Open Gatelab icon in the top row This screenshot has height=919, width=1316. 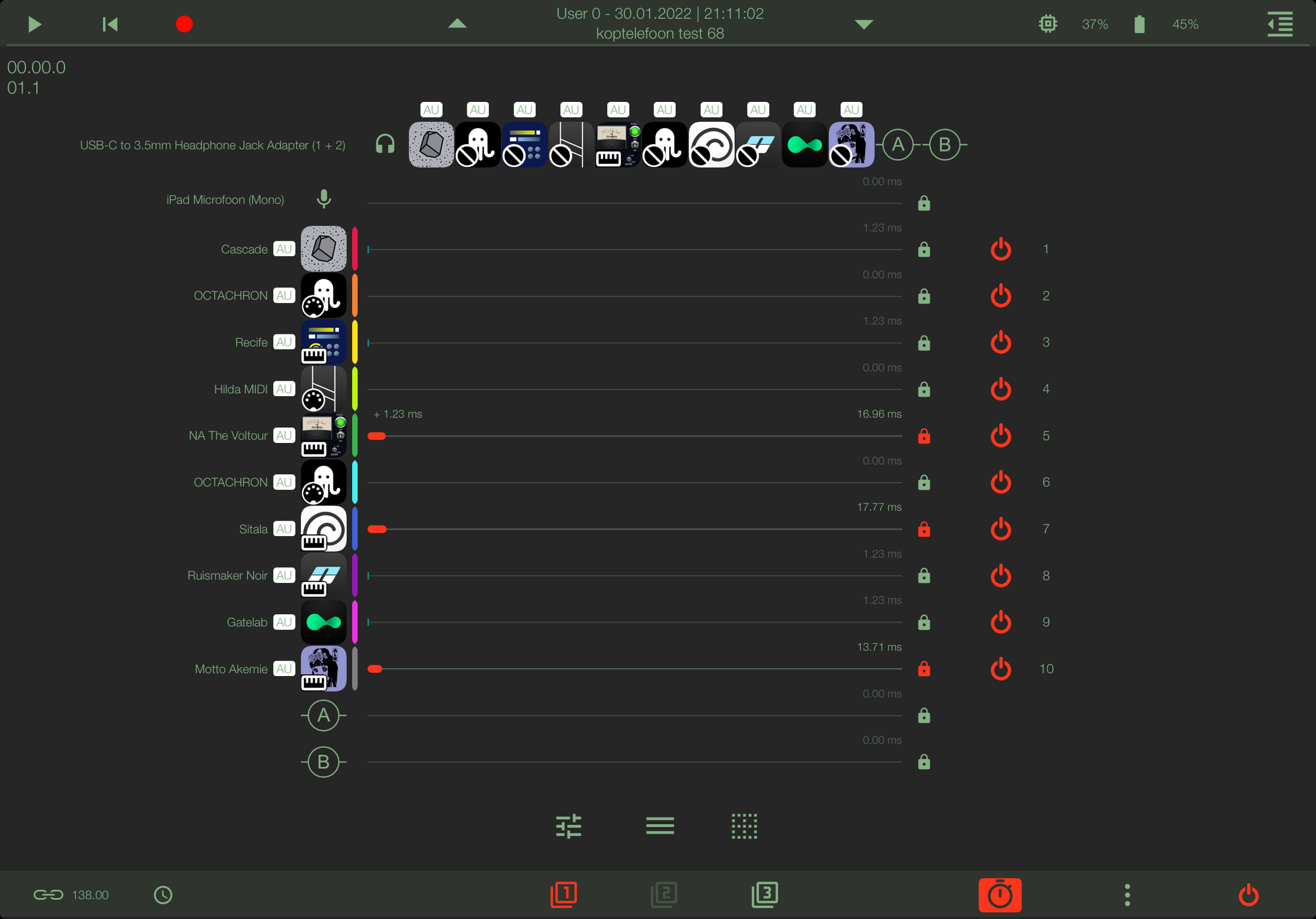(x=805, y=144)
